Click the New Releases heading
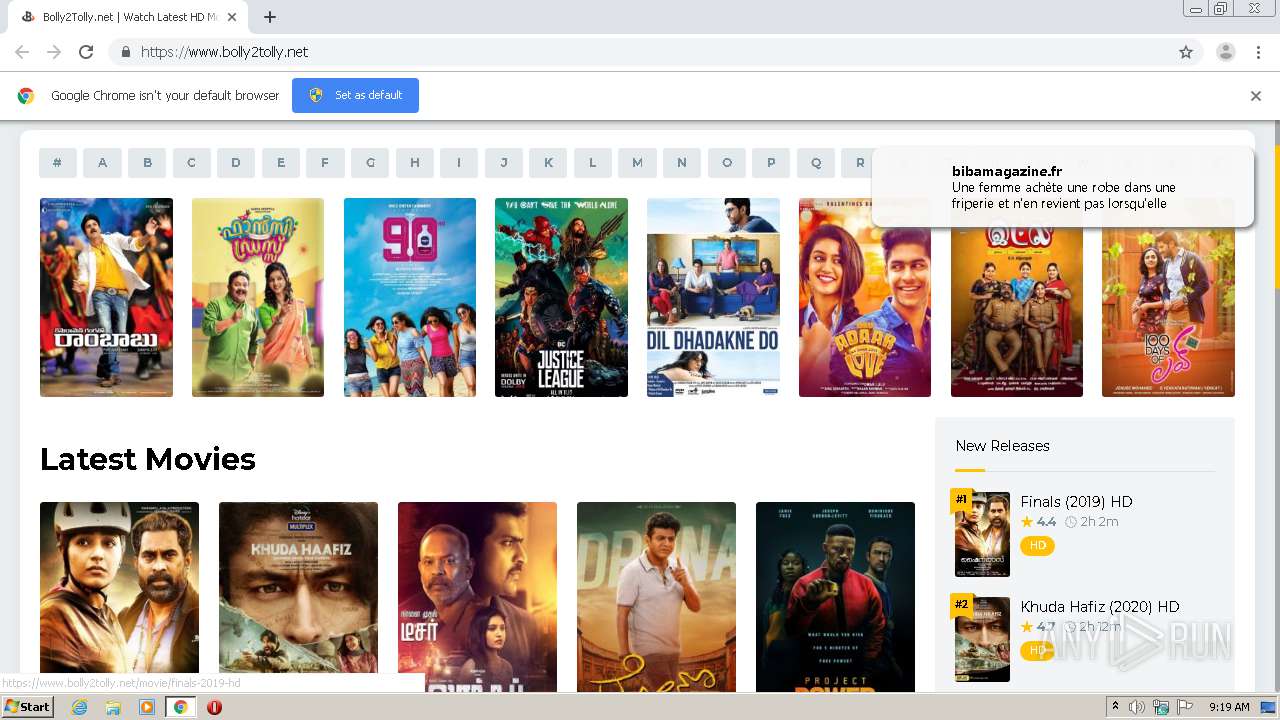This screenshot has height=720, width=1280. [1002, 446]
